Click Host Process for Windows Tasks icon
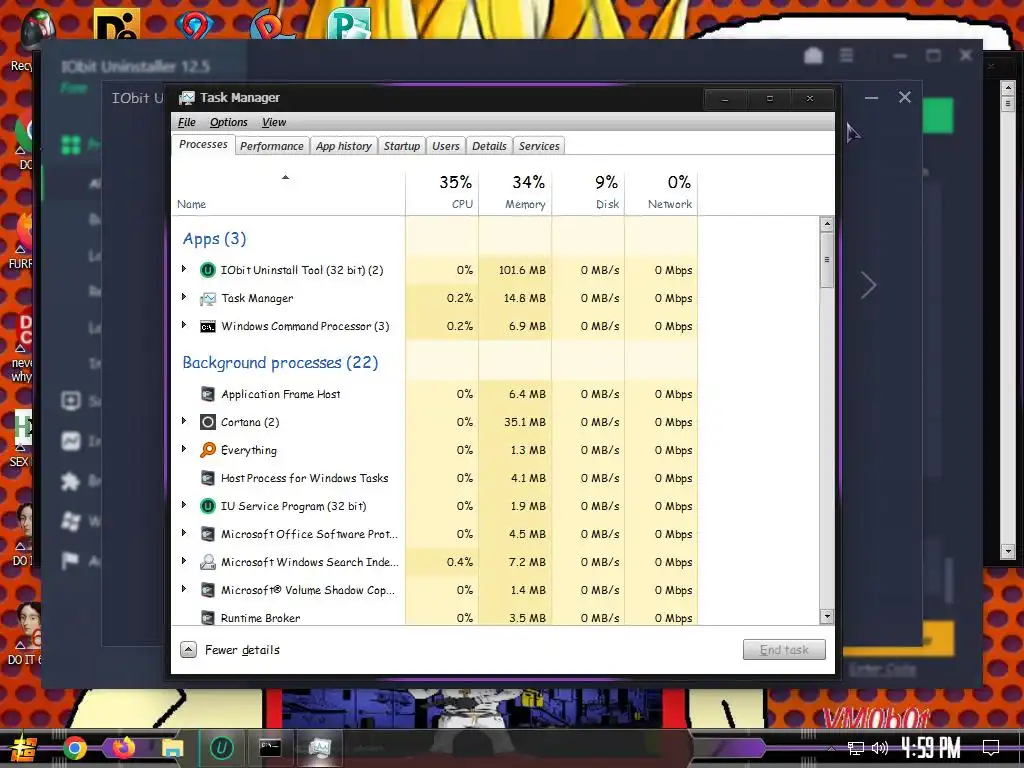The width and height of the screenshot is (1024, 768). 208,478
